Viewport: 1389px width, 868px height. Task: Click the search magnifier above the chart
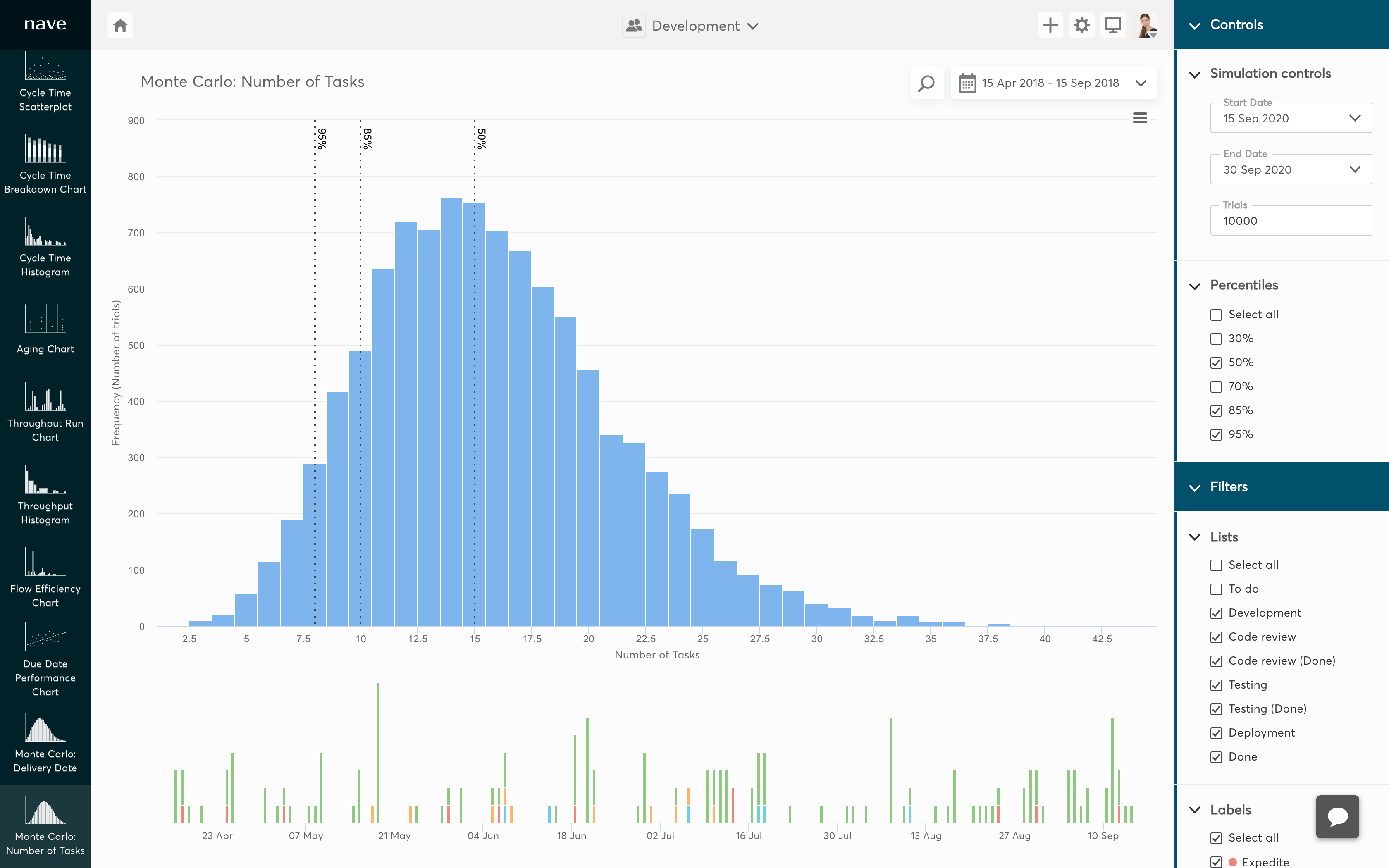pos(926,83)
